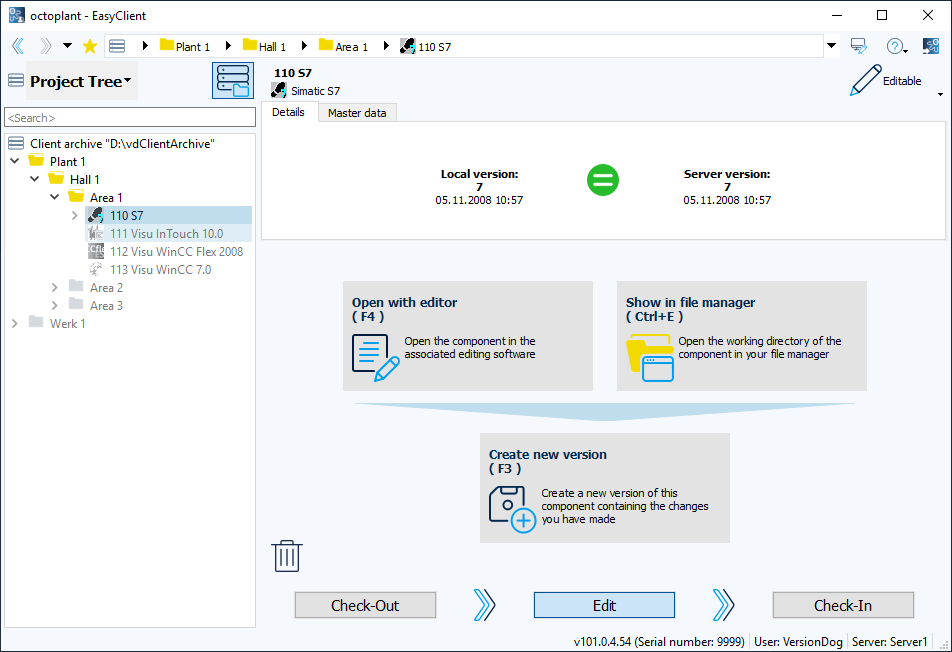This screenshot has height=652, width=952.
Task: Click the octoplant logo icon top right
Action: point(931,45)
